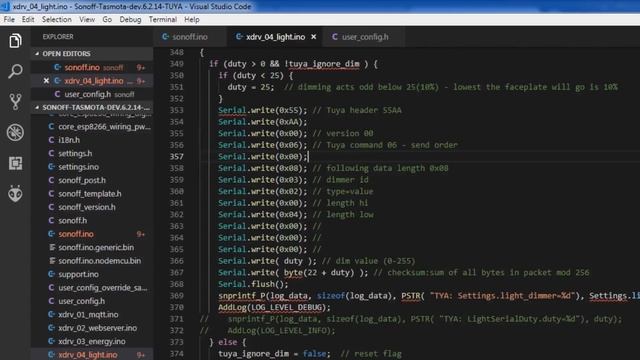The image size is (640, 360).
Task: Open the PlatformIO alien icon
Action: click(15, 193)
